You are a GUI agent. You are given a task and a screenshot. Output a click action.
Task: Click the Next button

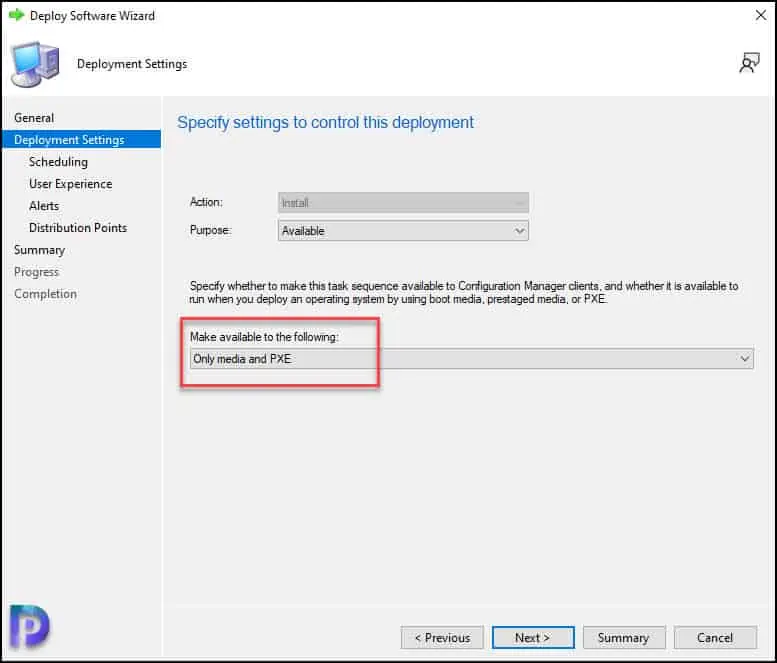533,638
